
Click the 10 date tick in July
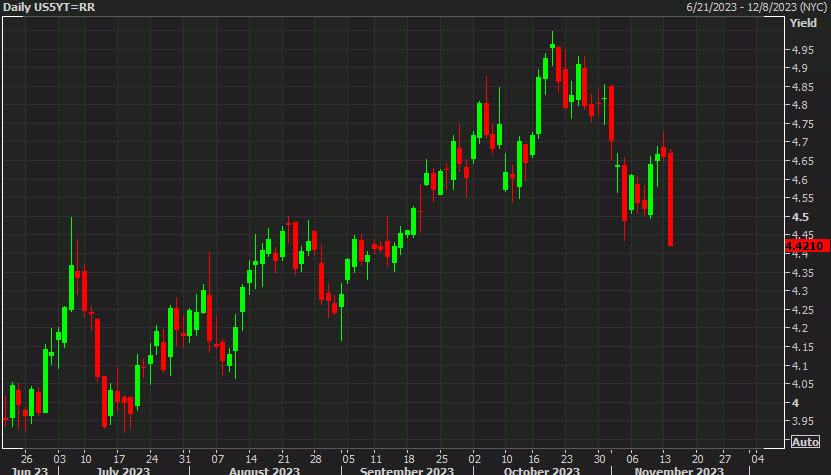click(x=86, y=459)
